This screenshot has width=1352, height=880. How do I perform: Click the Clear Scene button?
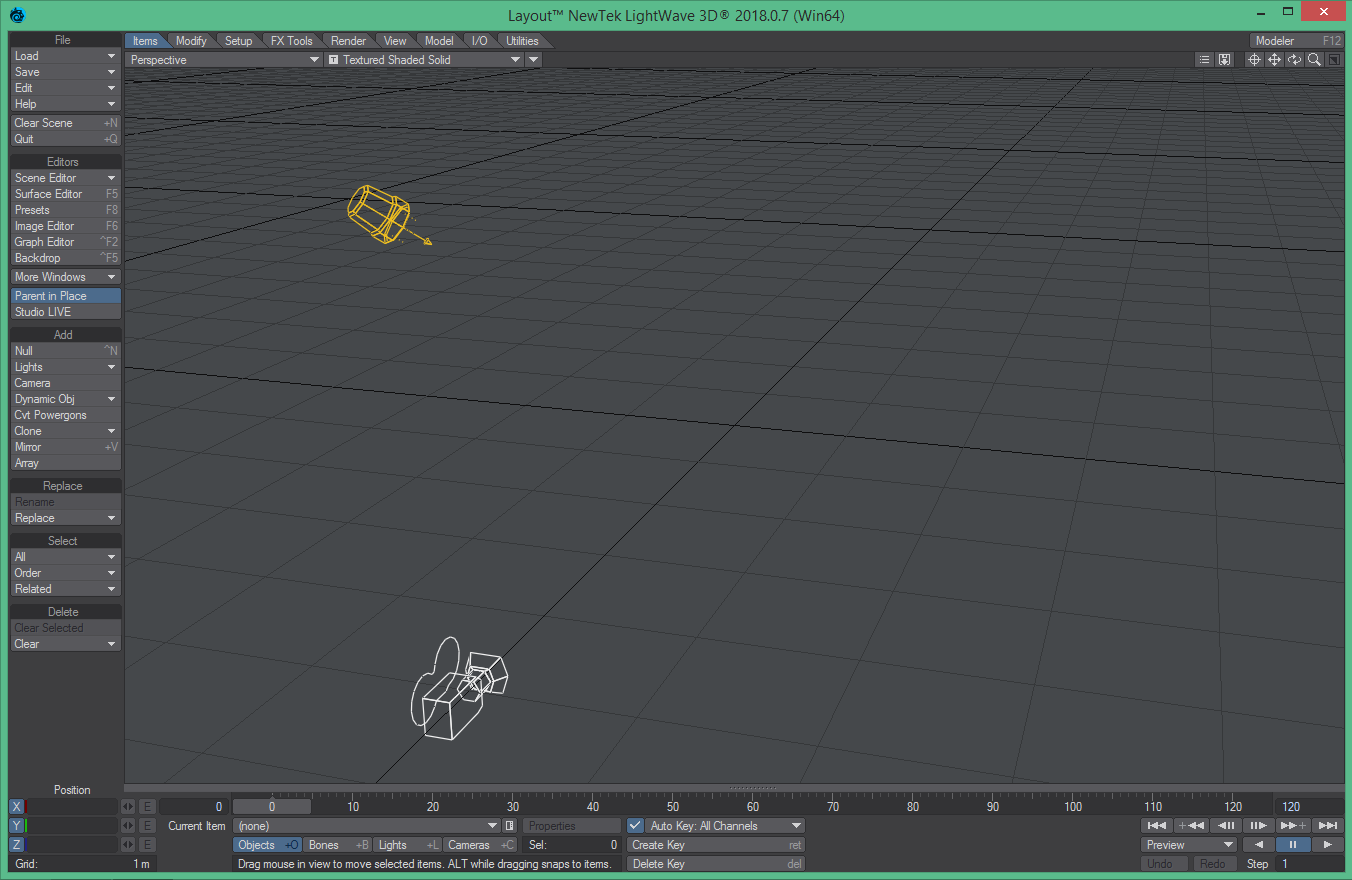tap(66, 123)
